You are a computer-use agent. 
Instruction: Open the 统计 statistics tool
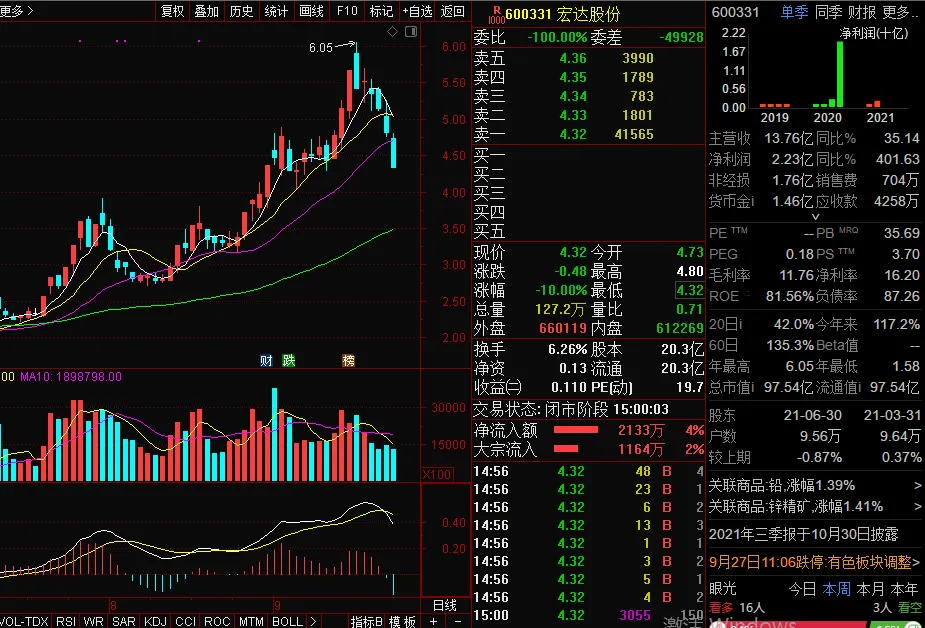[276, 11]
